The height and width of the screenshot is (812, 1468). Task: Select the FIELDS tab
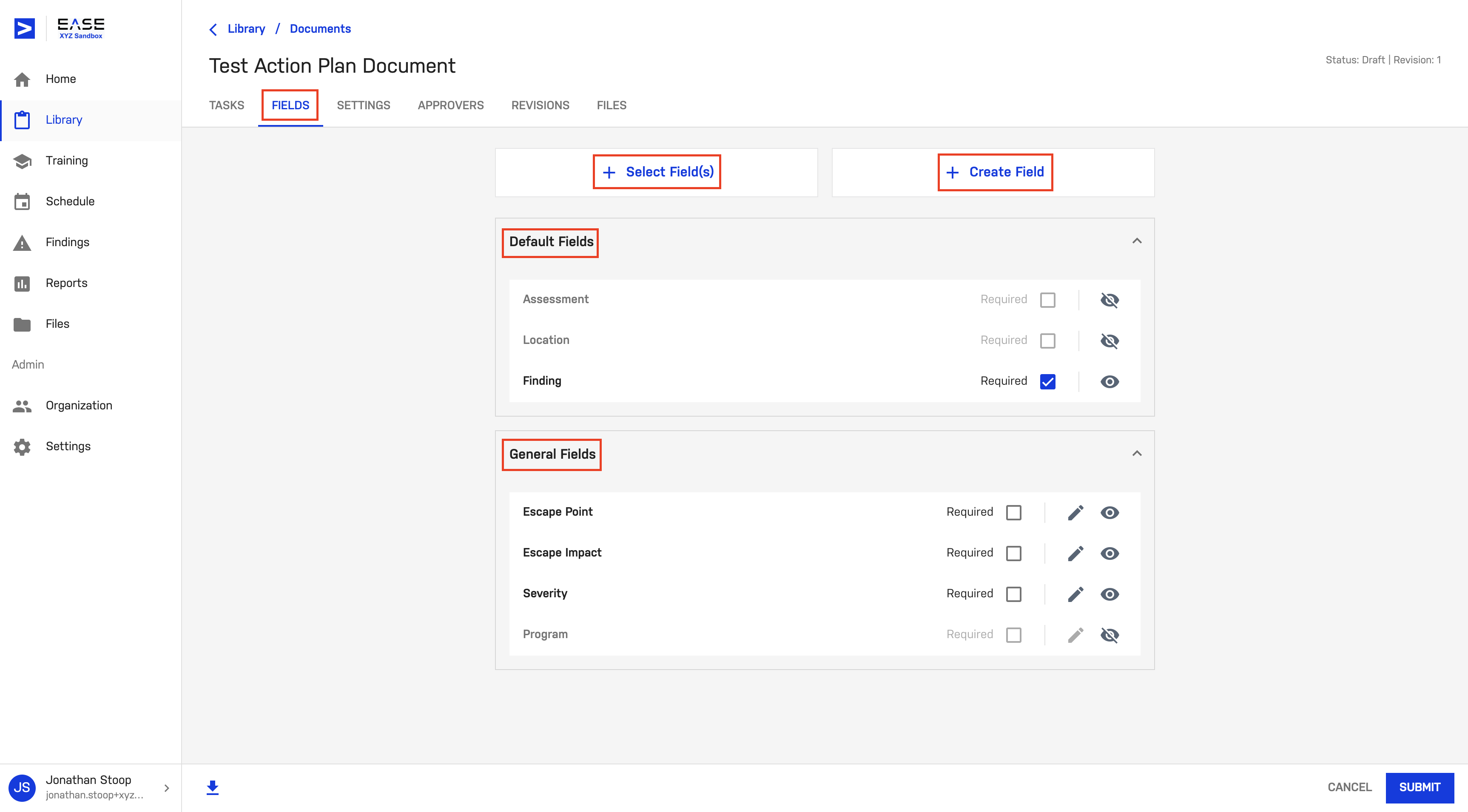290,105
